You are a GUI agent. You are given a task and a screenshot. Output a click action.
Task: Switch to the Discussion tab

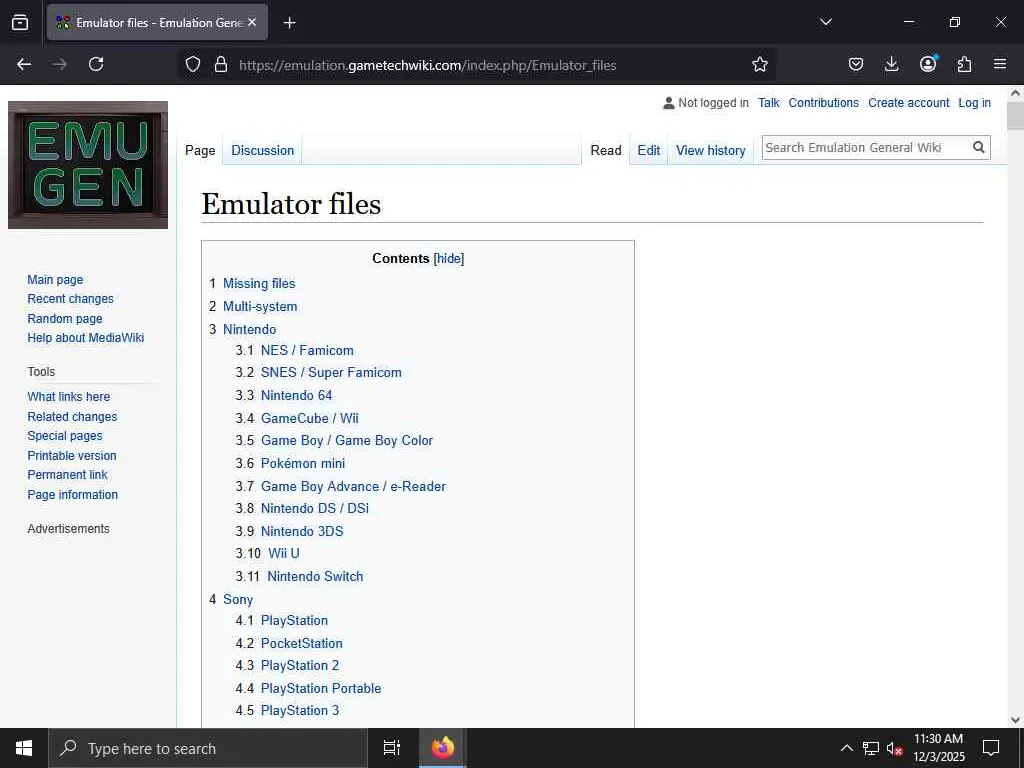263,150
